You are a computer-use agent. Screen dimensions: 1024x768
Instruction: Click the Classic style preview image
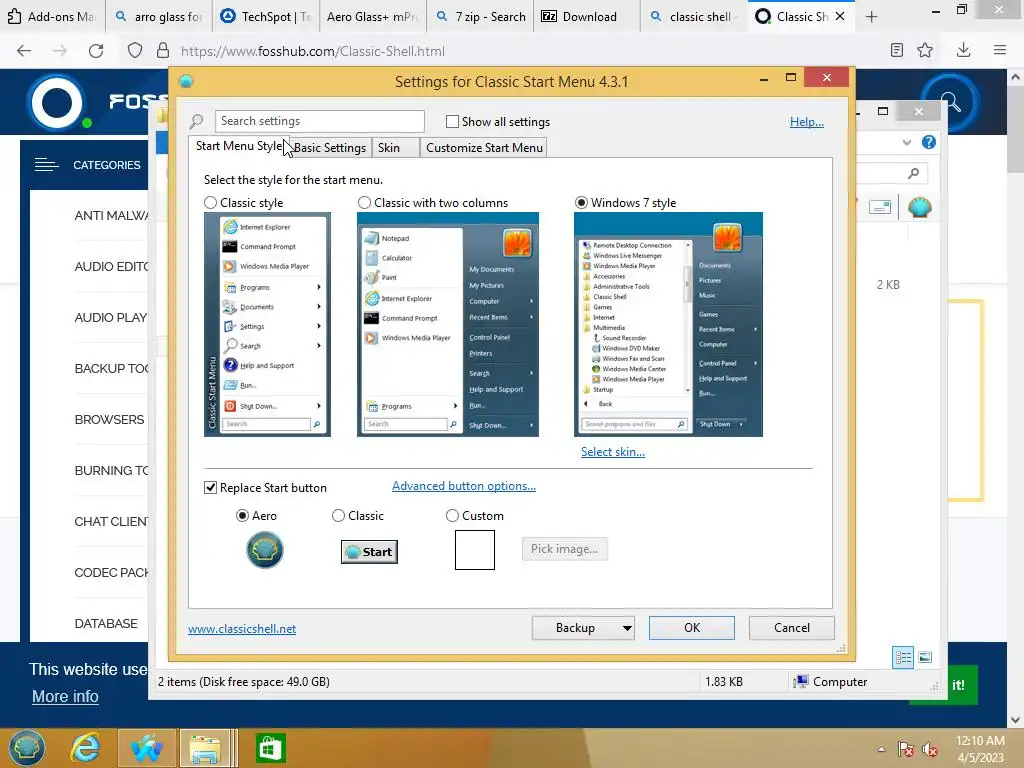267,325
